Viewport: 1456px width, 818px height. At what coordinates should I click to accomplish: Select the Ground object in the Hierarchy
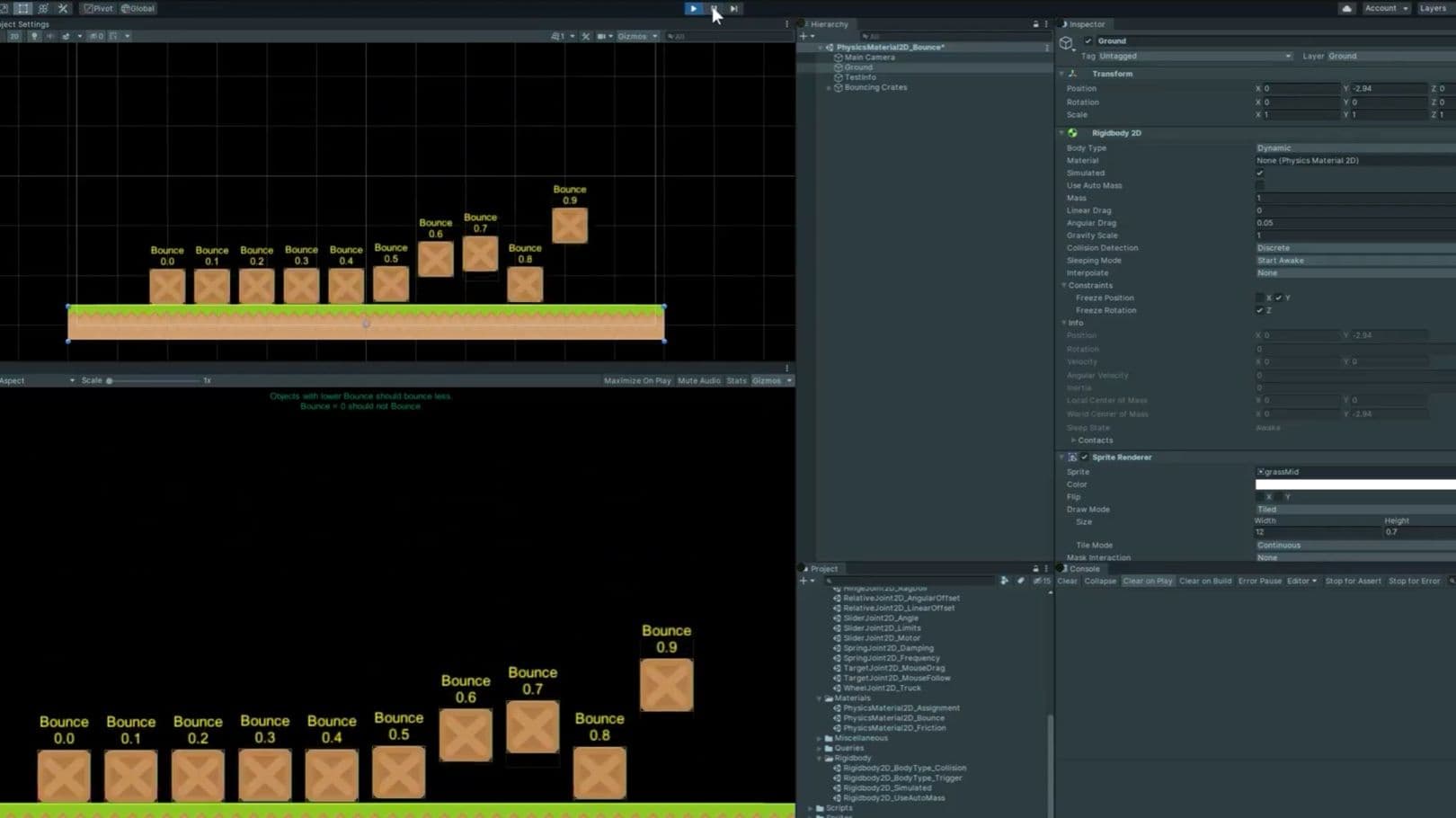click(857, 67)
